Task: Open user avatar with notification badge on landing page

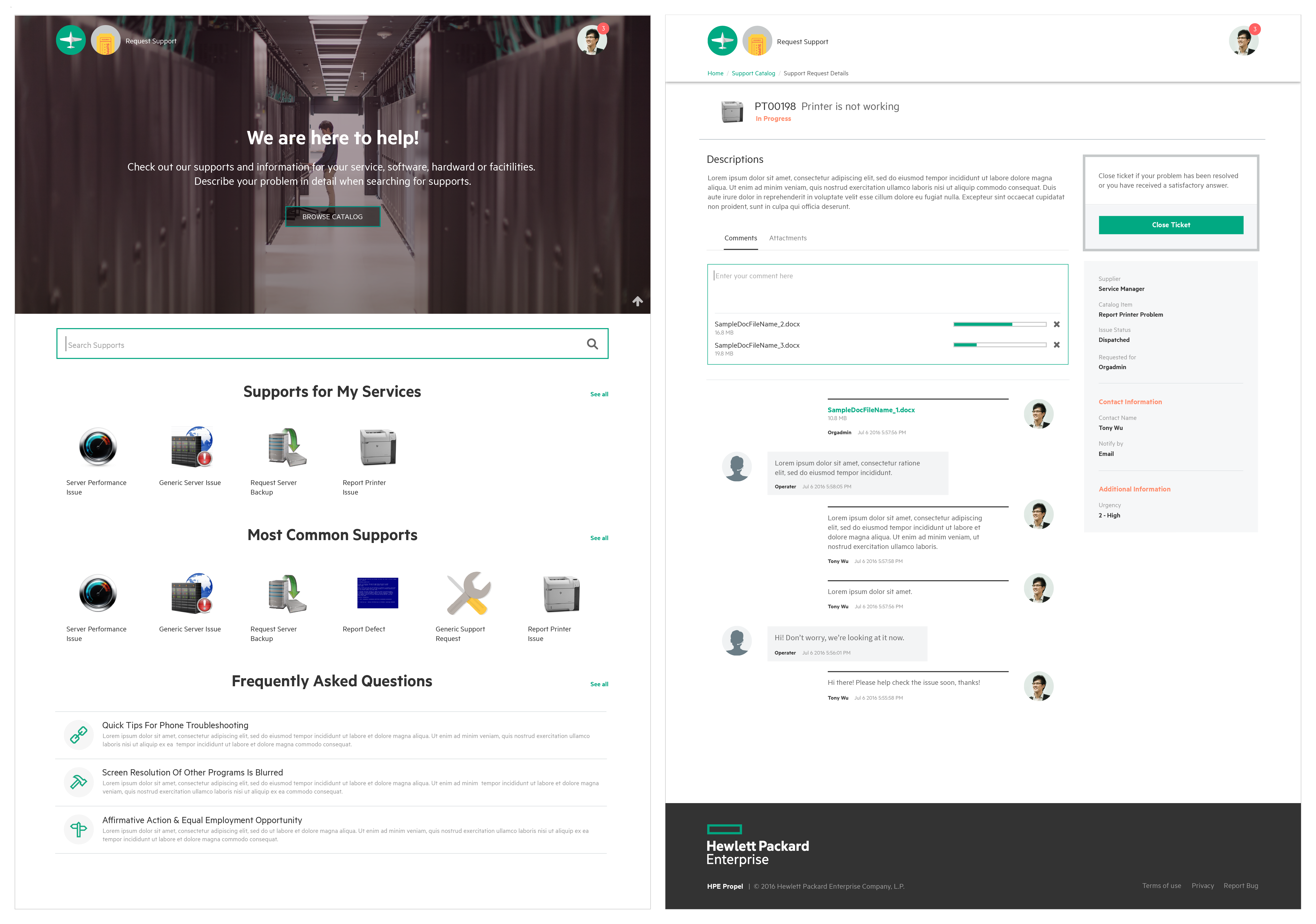Action: pos(592,40)
